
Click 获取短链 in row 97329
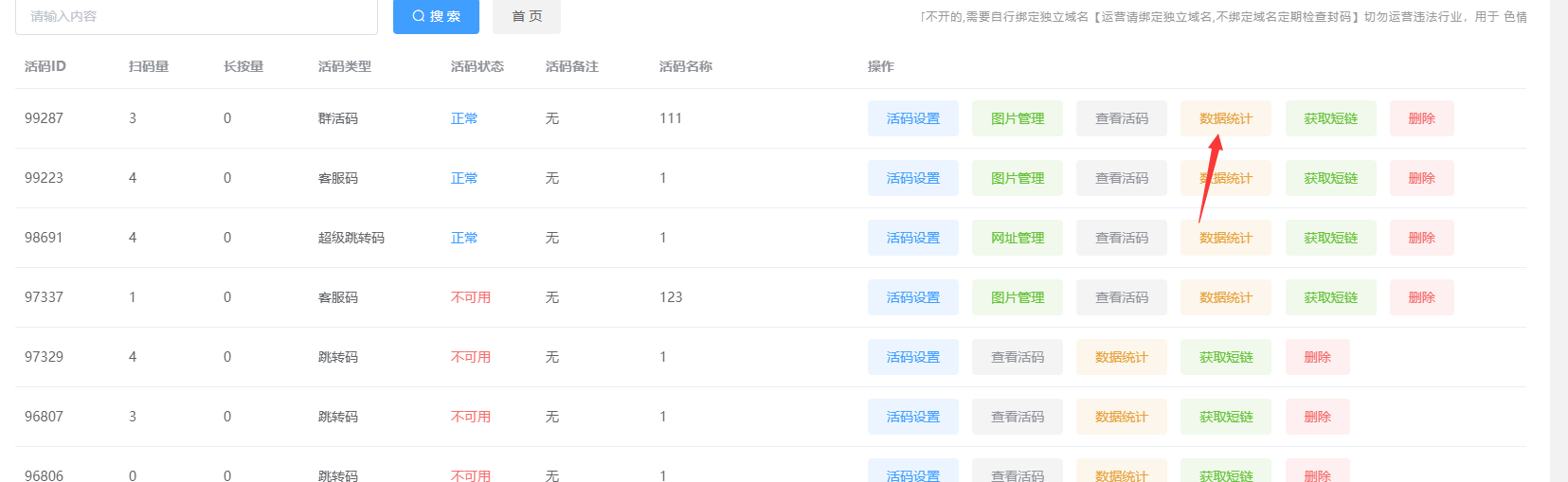[1226, 357]
